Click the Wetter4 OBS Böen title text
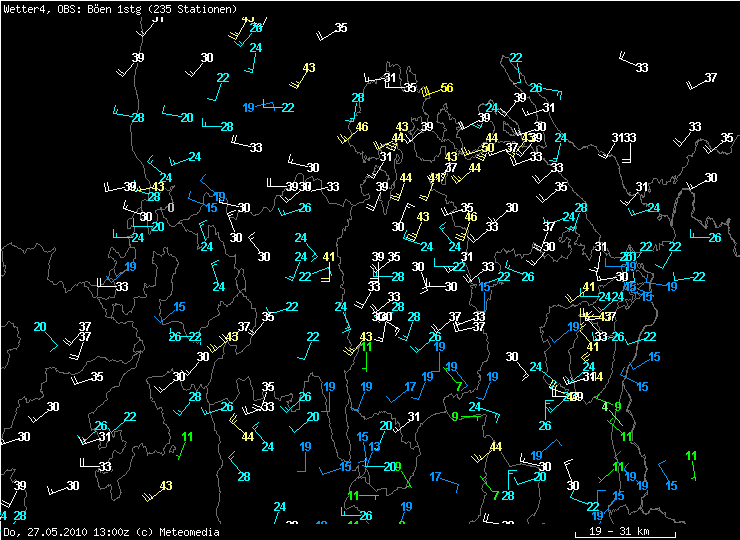The width and height of the screenshot is (740, 540). pyautogui.click(x=58, y=8)
